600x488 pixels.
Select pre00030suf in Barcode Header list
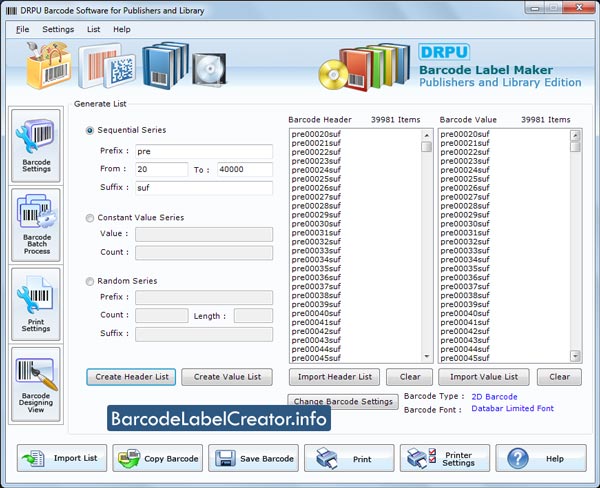tap(316, 224)
